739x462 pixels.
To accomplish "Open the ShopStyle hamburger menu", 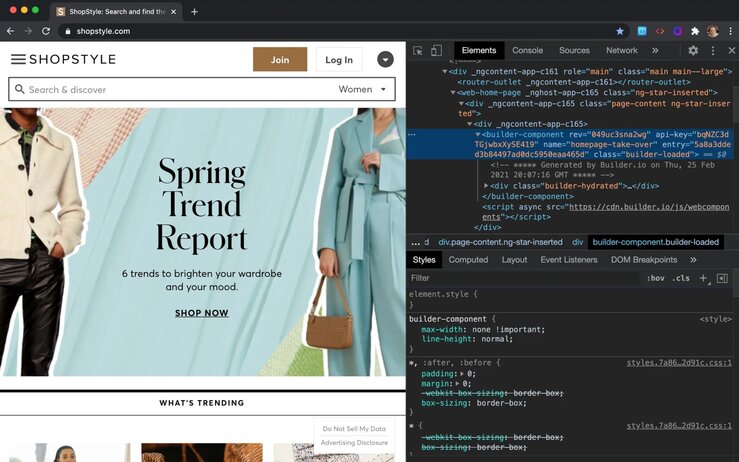I will pyautogui.click(x=18, y=59).
